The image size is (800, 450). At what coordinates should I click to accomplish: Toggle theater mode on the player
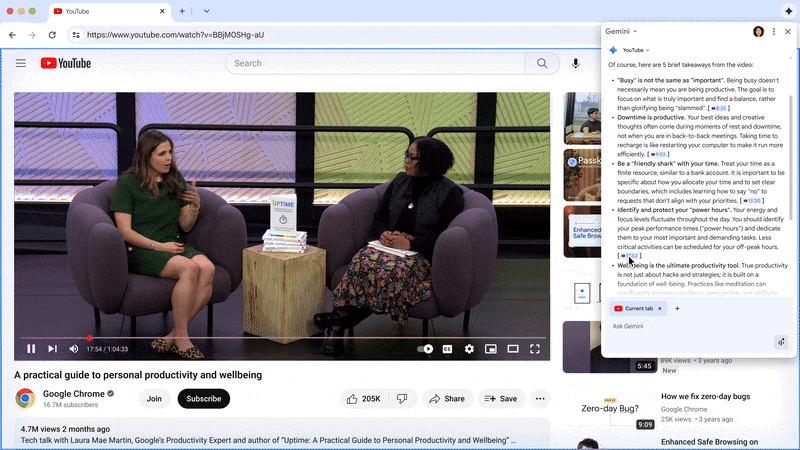513,349
